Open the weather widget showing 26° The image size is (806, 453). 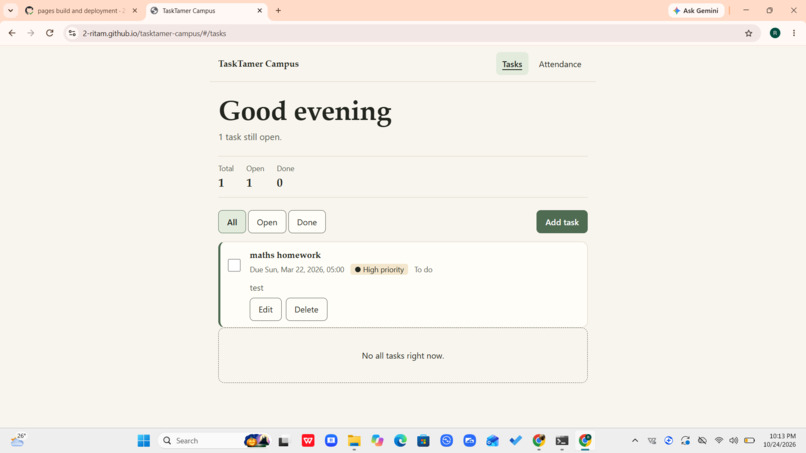pos(18,440)
